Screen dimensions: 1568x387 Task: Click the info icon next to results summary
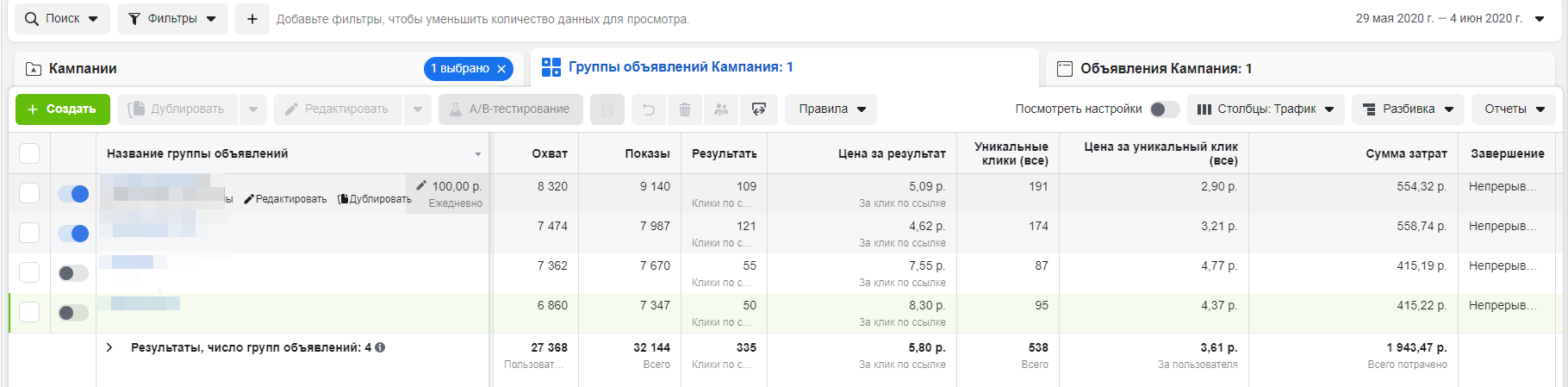pos(380,347)
